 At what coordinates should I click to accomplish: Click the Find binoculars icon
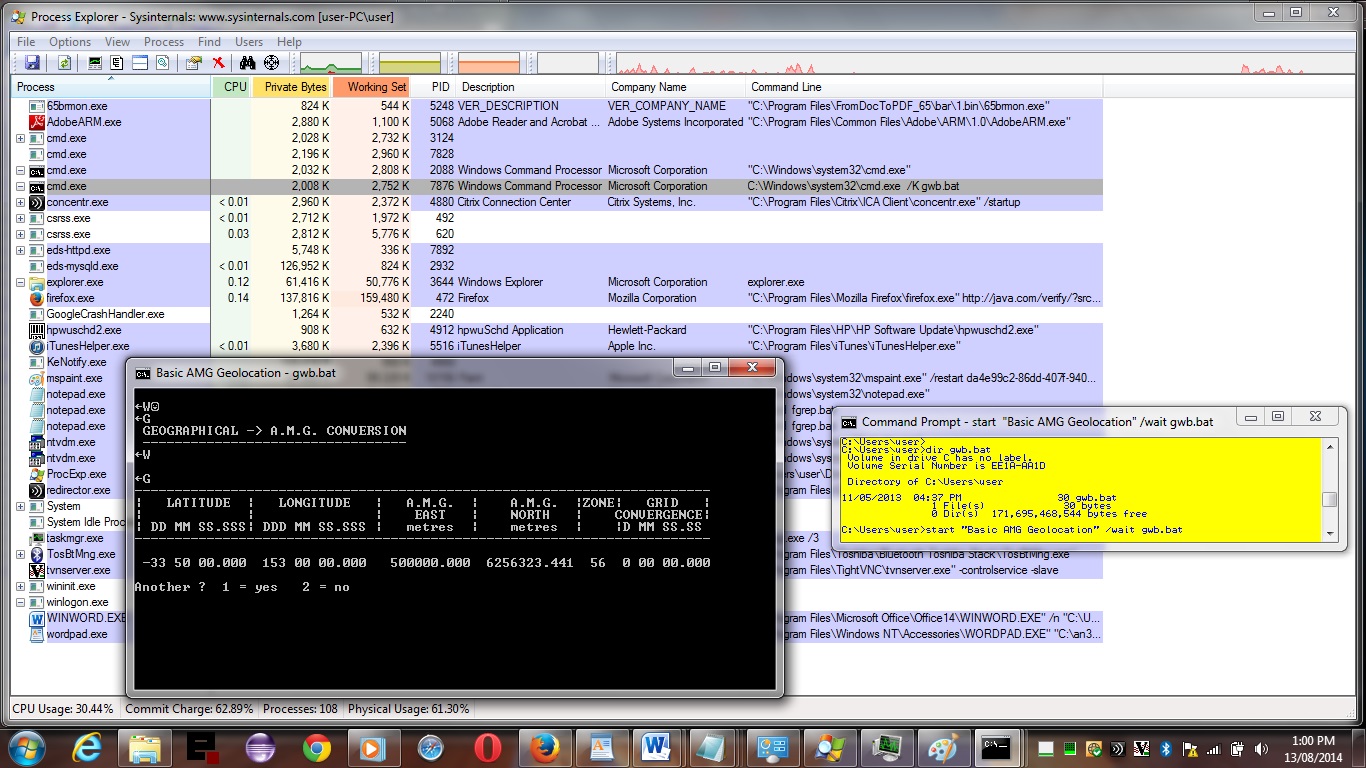click(247, 63)
